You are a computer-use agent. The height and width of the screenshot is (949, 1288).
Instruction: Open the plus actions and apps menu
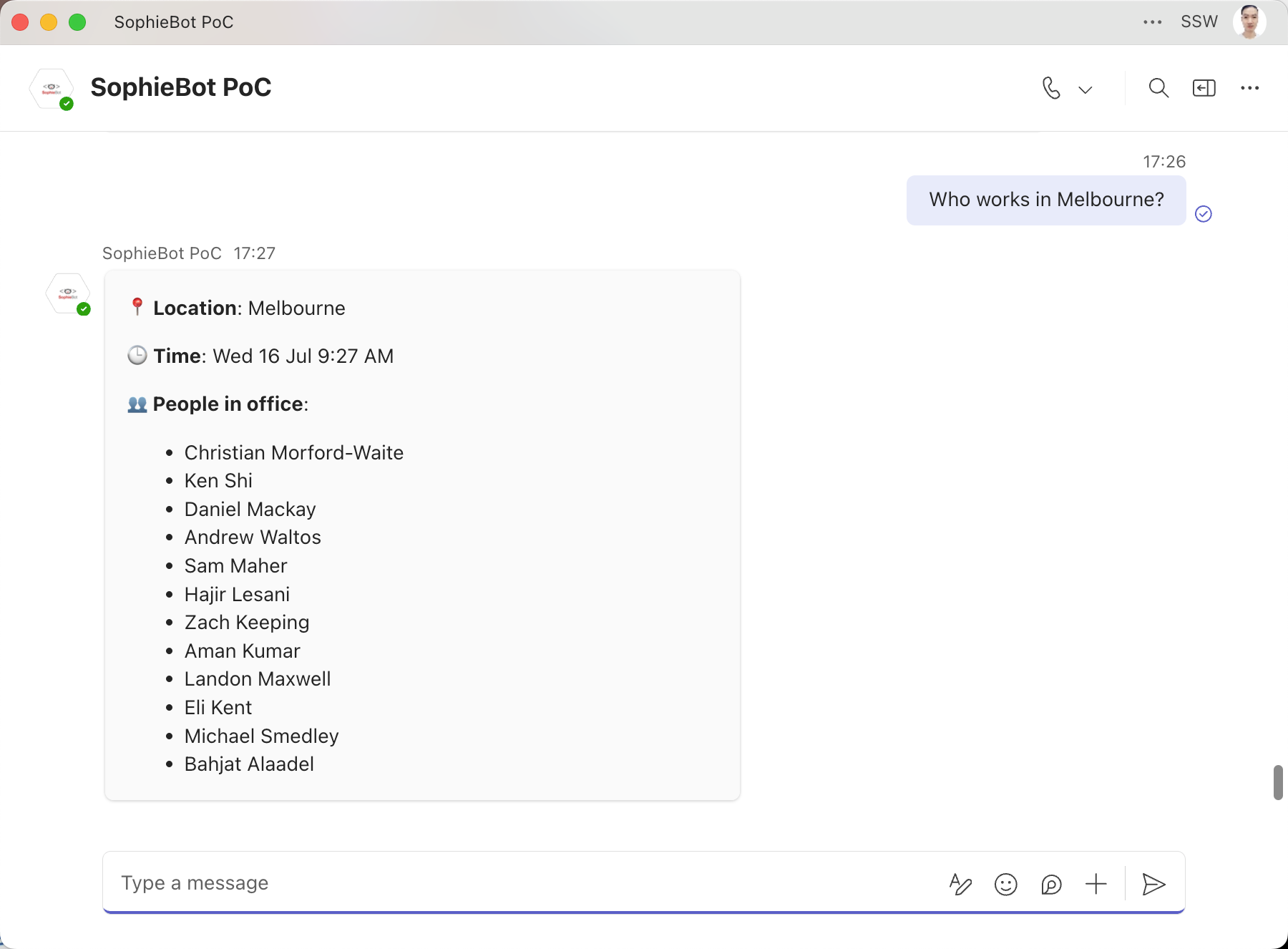(1096, 885)
